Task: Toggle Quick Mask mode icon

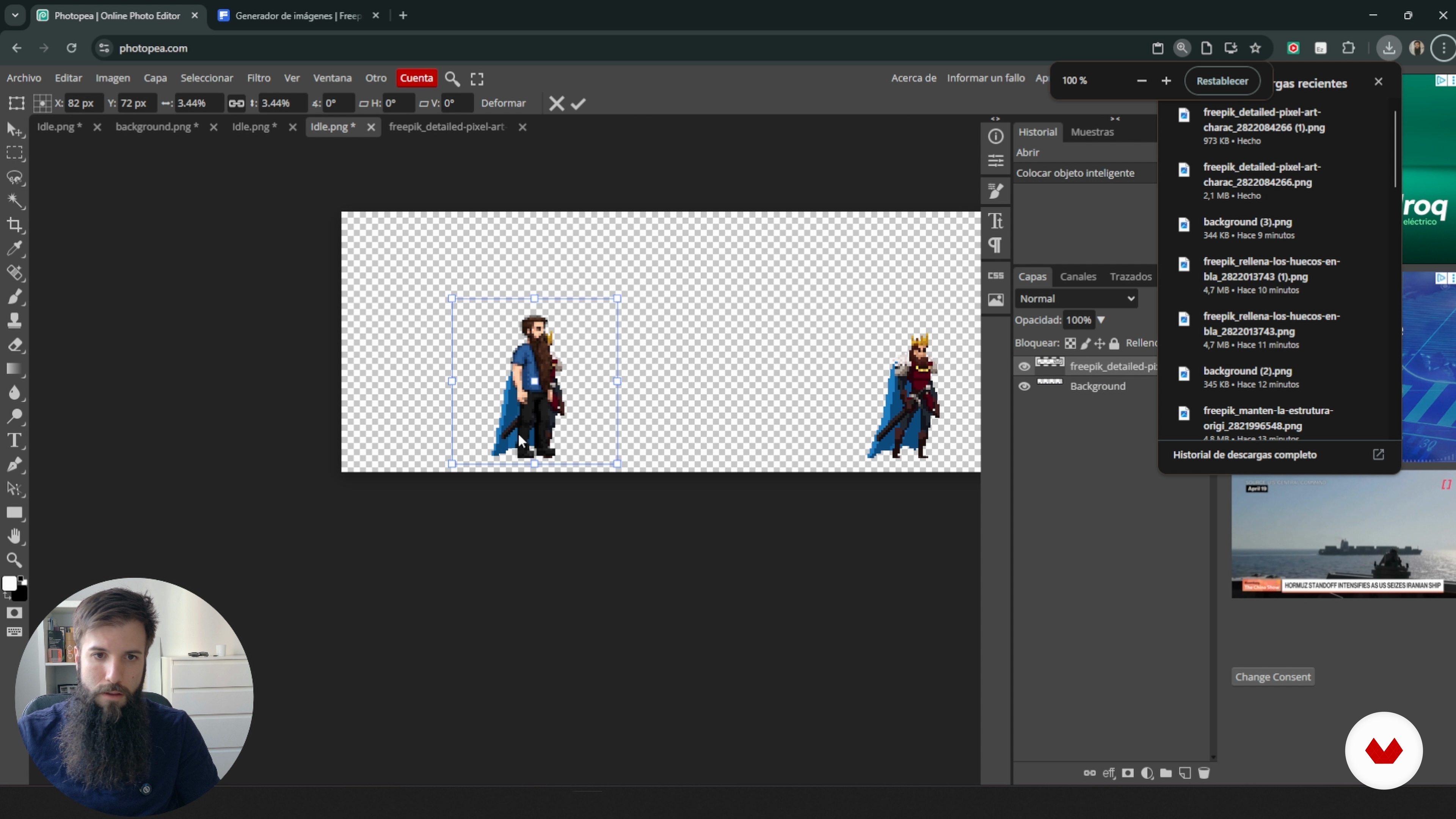Action: pos(15,613)
